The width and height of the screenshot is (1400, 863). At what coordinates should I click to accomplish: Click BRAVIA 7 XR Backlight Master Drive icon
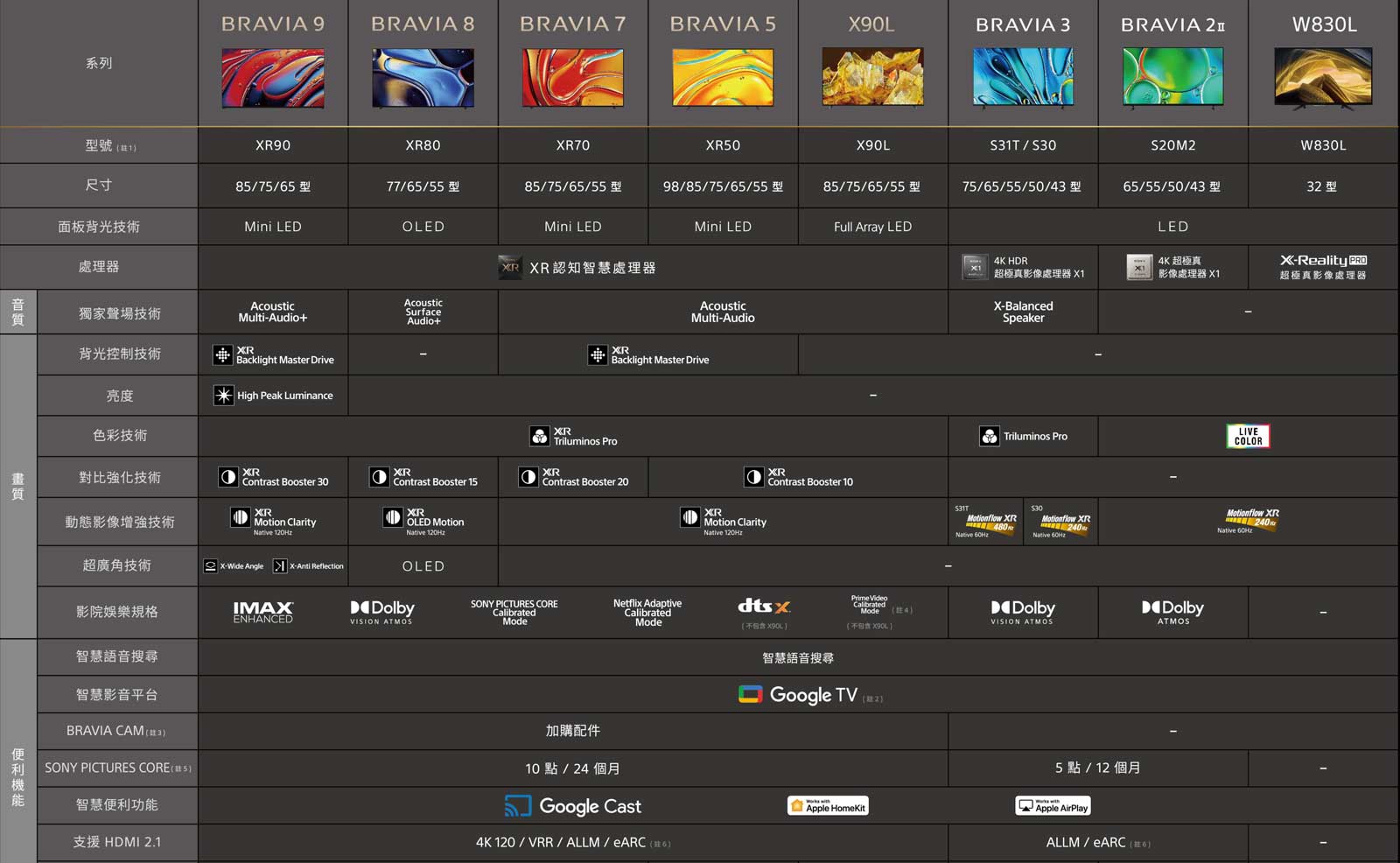point(598,354)
